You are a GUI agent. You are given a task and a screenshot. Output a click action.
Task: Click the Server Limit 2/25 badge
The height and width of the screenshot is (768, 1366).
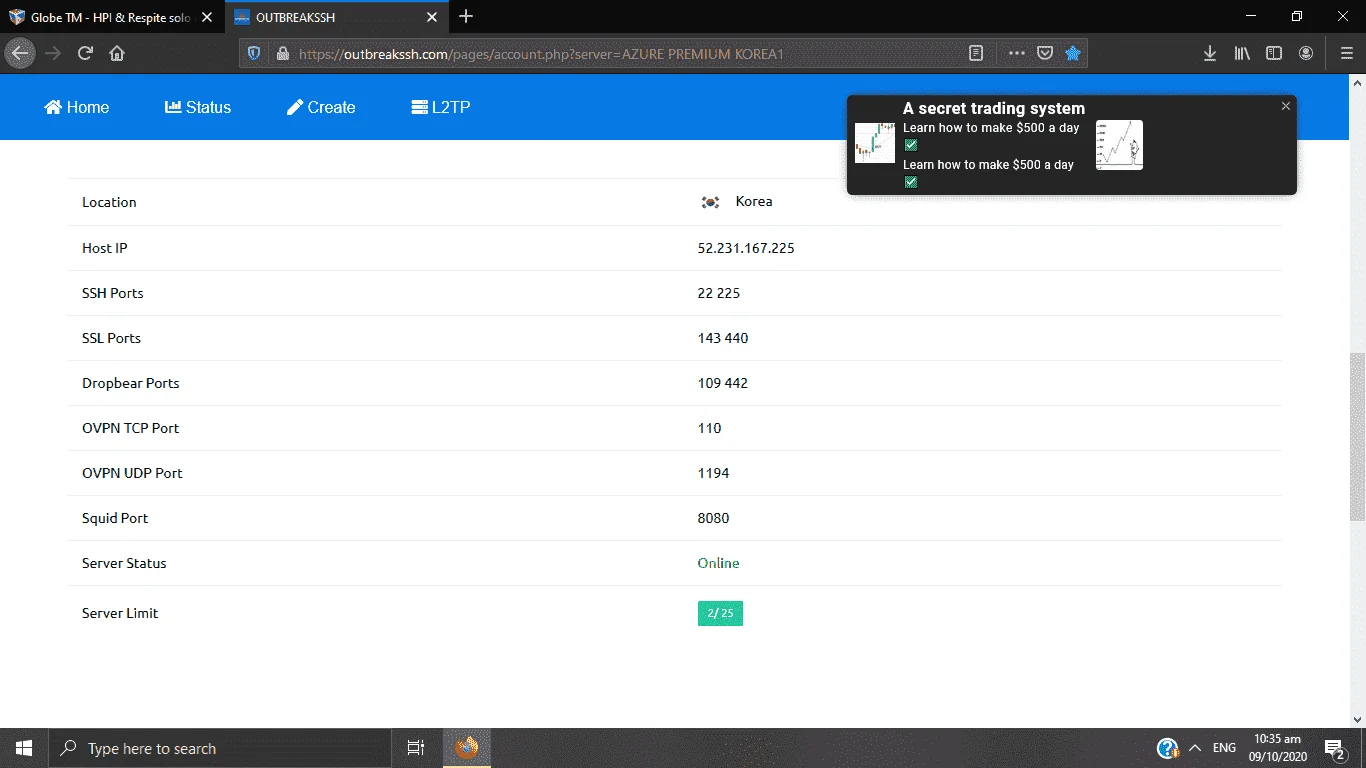pos(720,613)
